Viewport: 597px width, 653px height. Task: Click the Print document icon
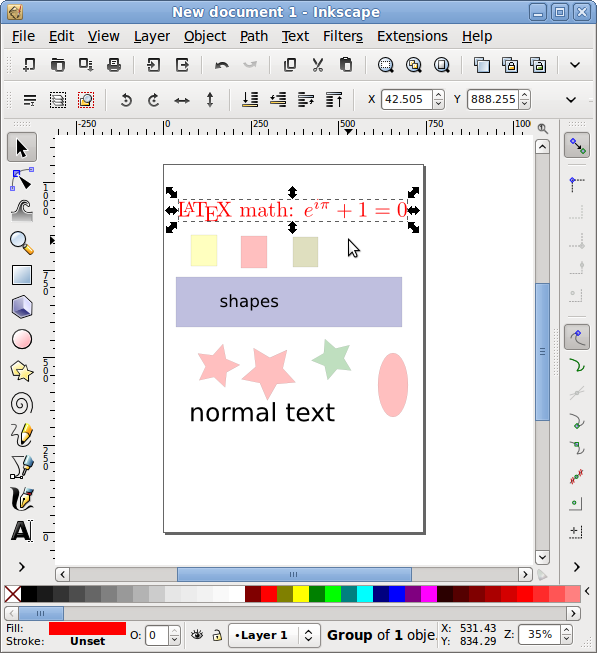pos(114,65)
